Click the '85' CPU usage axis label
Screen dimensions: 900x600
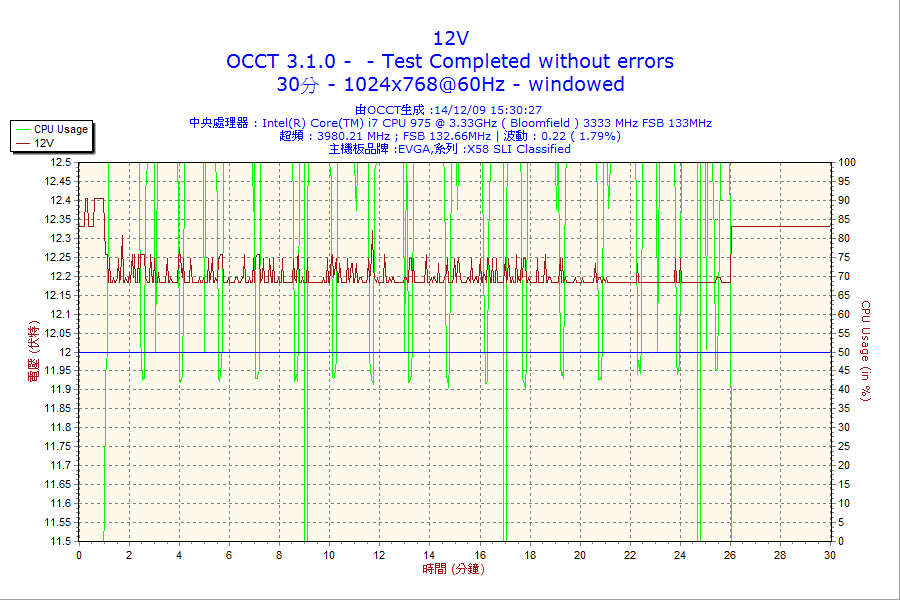click(x=844, y=219)
